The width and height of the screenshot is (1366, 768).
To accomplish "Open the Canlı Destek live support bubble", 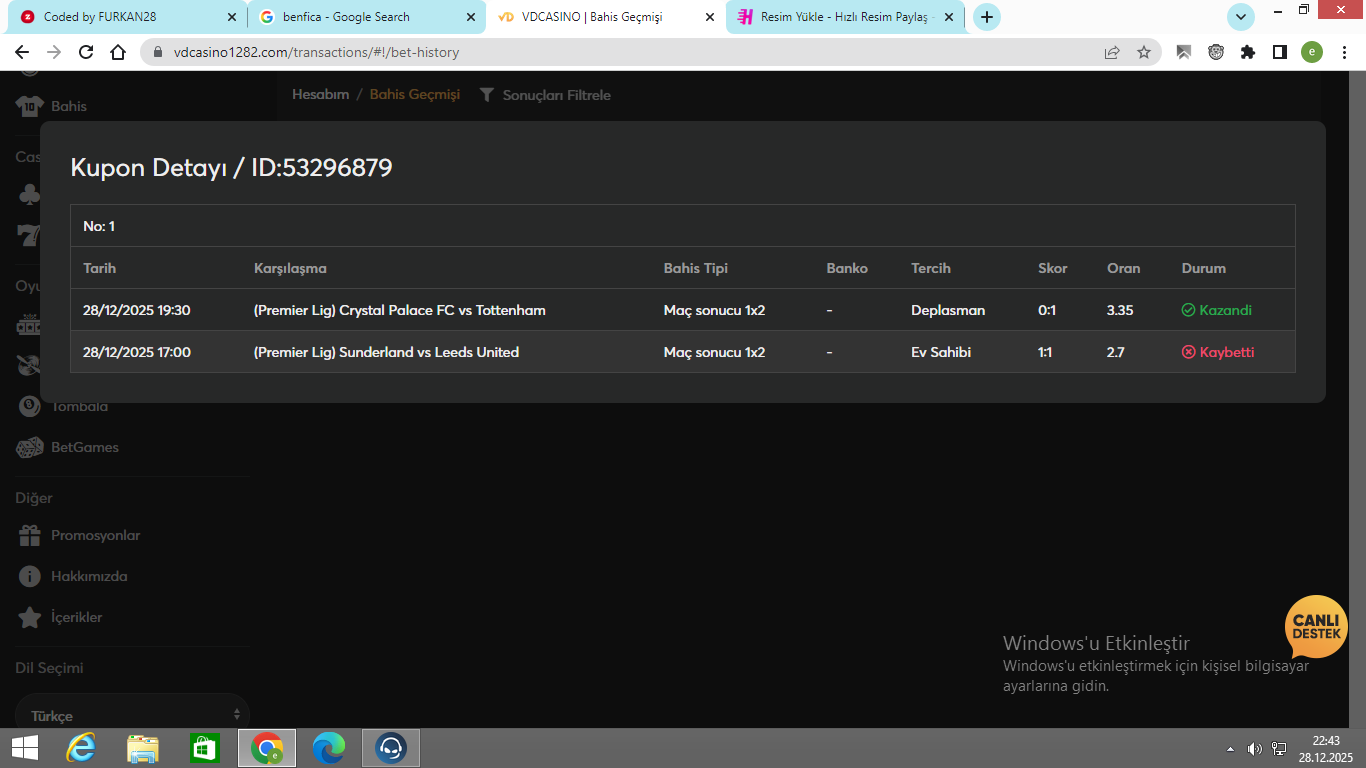I will tap(1316, 627).
